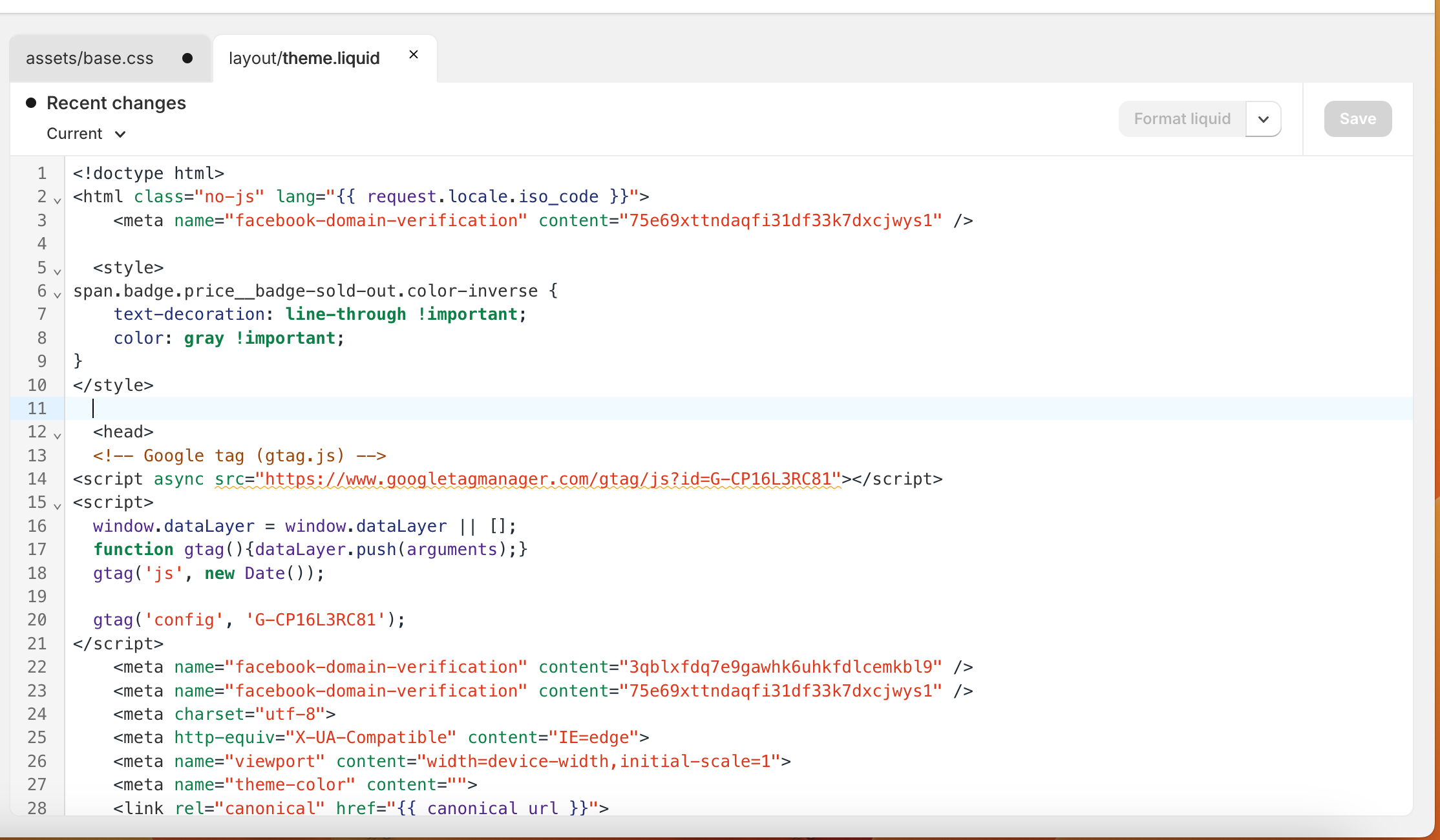Click the unsaved dot on base.css tab
This screenshot has width=1440, height=840.
coord(187,58)
